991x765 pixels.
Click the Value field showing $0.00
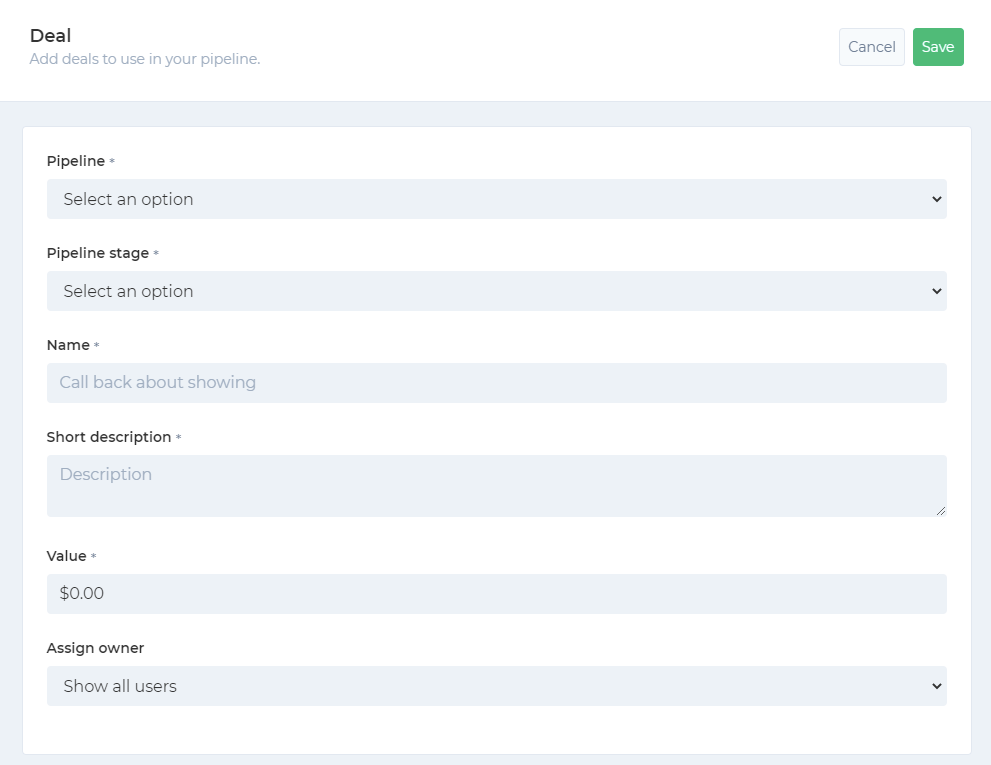coord(497,594)
